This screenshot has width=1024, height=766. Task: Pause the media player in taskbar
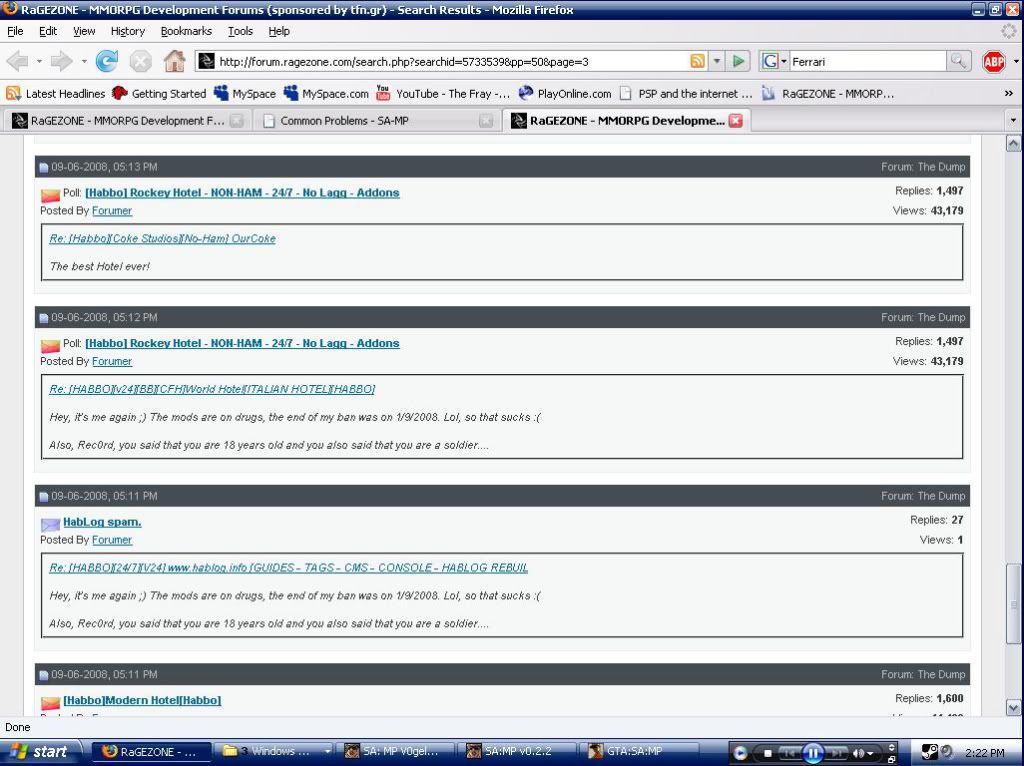pyautogui.click(x=812, y=752)
